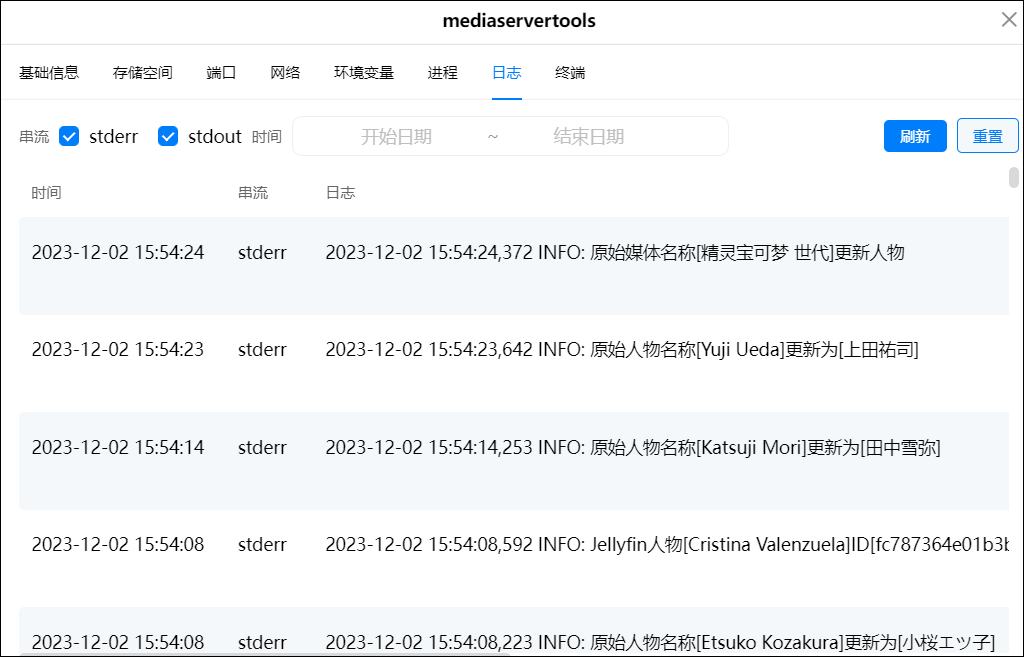Select the 端口 tab

coord(221,72)
